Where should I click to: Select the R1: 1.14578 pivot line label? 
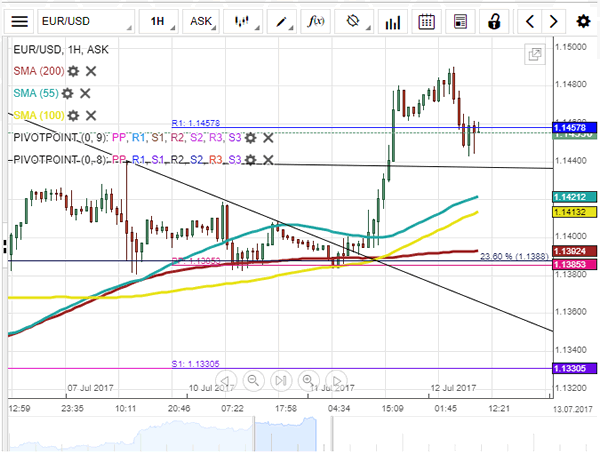tap(196, 123)
